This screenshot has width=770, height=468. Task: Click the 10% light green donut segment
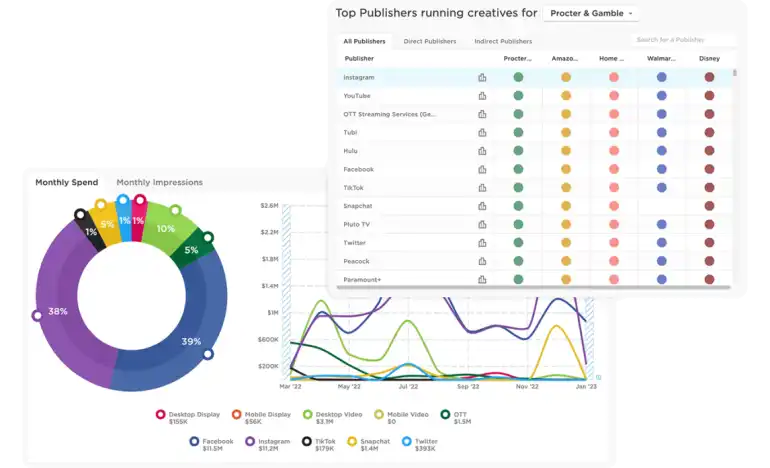(167, 227)
